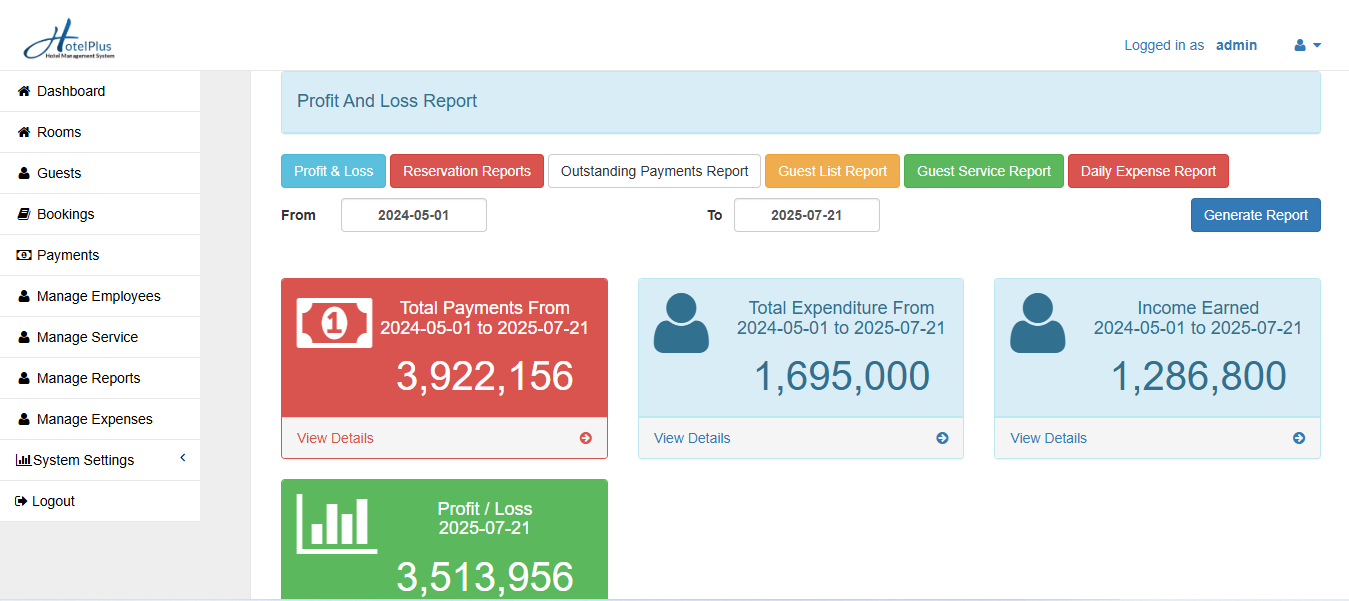
Task: Open the Guests section
Action: click(100, 173)
